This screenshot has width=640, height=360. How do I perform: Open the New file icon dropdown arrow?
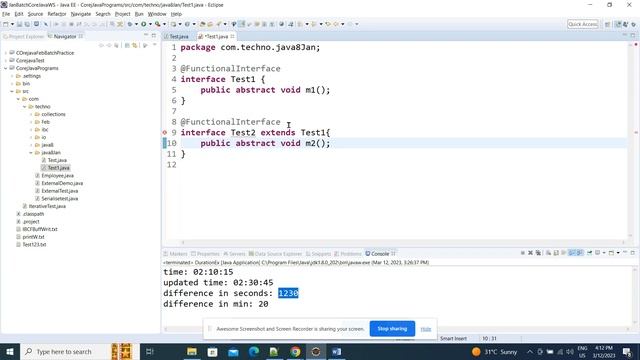(x=12, y=24)
